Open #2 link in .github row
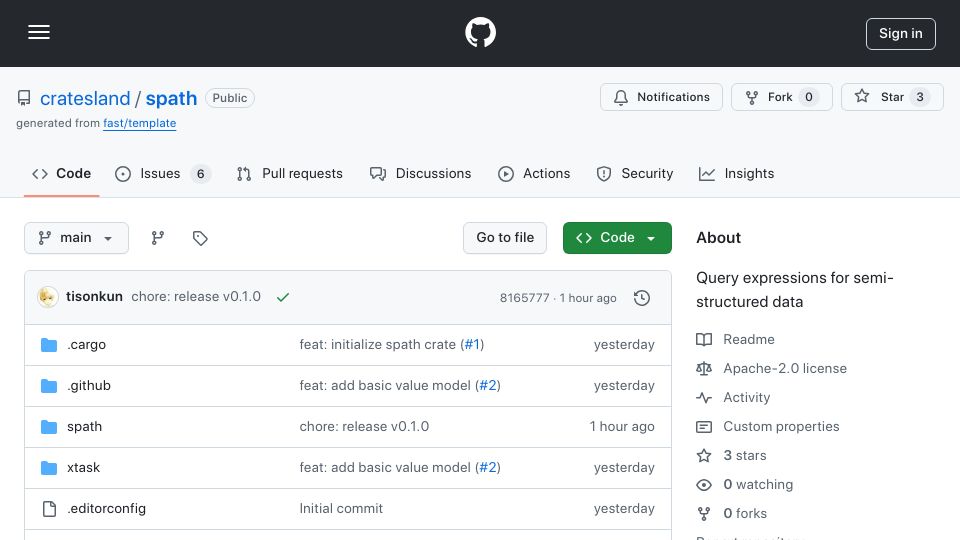This screenshot has width=960, height=540. coord(489,386)
